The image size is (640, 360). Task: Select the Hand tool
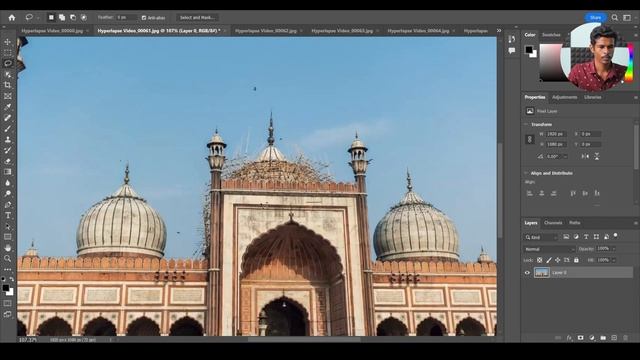tap(8, 248)
